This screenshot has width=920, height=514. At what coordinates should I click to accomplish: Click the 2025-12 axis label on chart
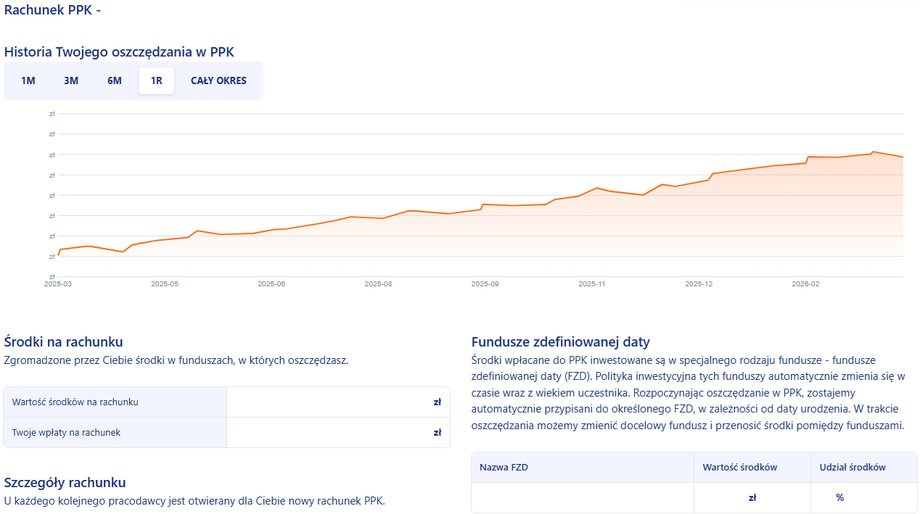[x=699, y=284]
